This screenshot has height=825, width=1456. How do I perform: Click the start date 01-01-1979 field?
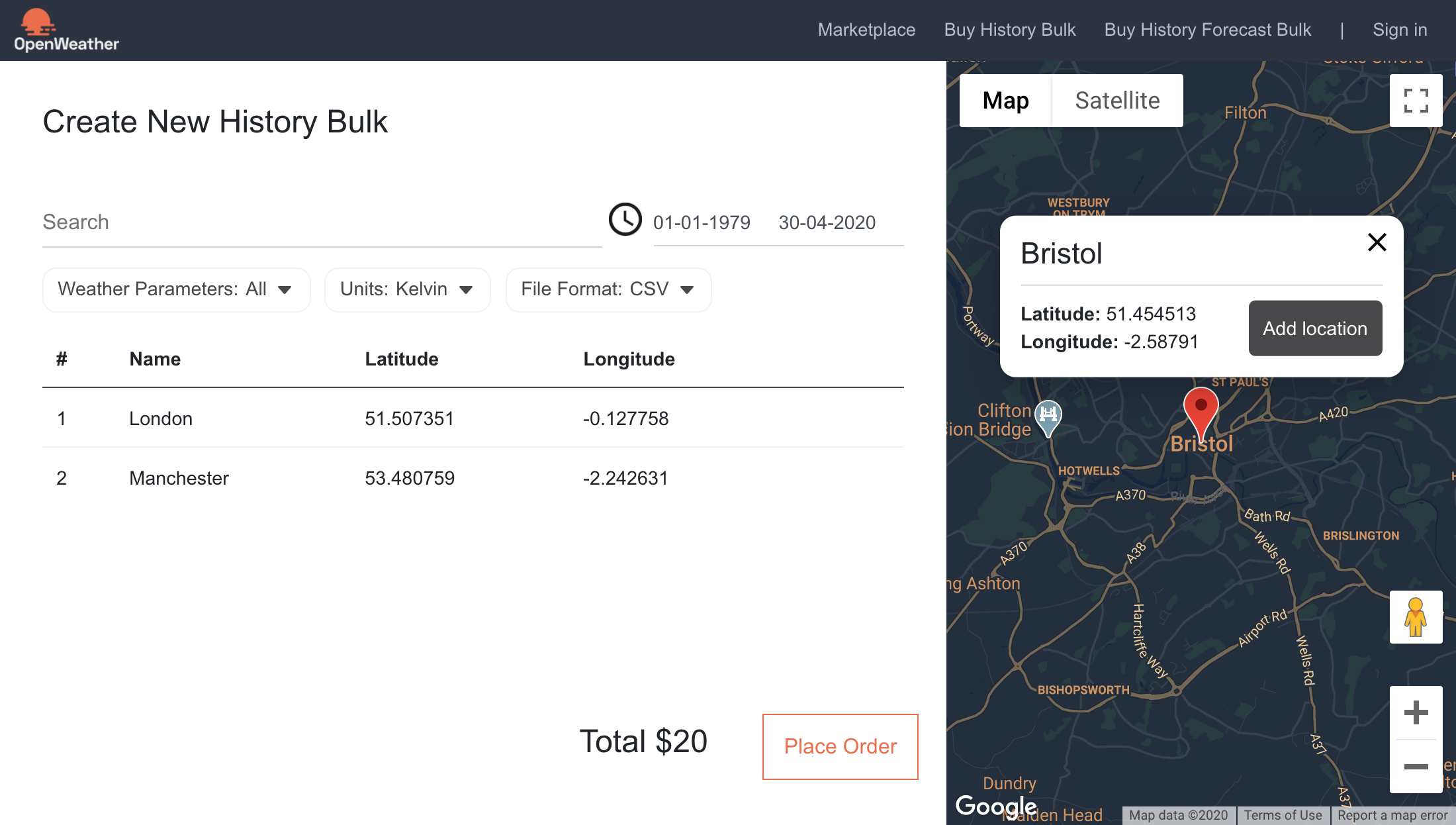pos(700,222)
